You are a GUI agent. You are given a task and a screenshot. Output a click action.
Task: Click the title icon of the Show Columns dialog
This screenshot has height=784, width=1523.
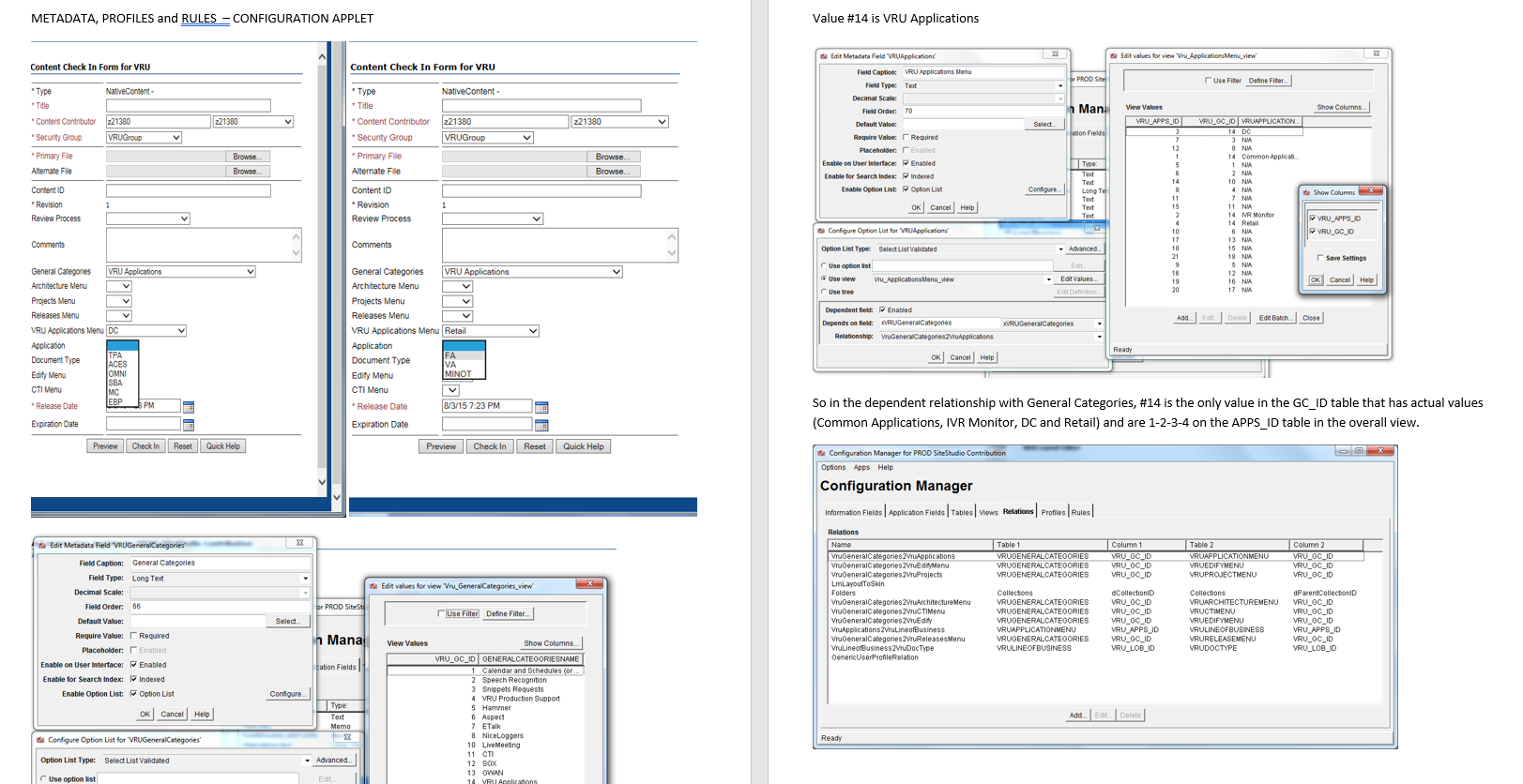click(1306, 192)
